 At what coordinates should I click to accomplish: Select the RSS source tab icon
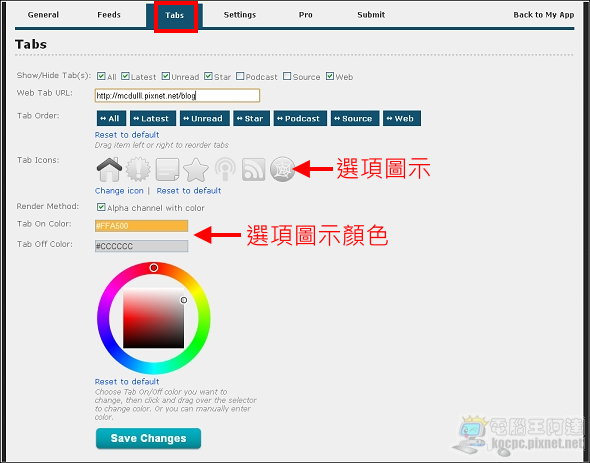click(x=254, y=169)
